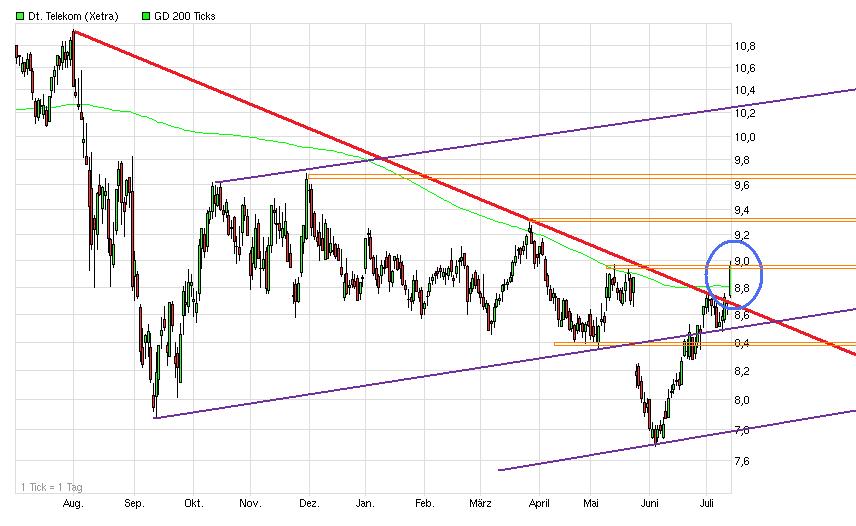Click the 10,0 price axis value
This screenshot has width=856, height=526.
point(745,137)
